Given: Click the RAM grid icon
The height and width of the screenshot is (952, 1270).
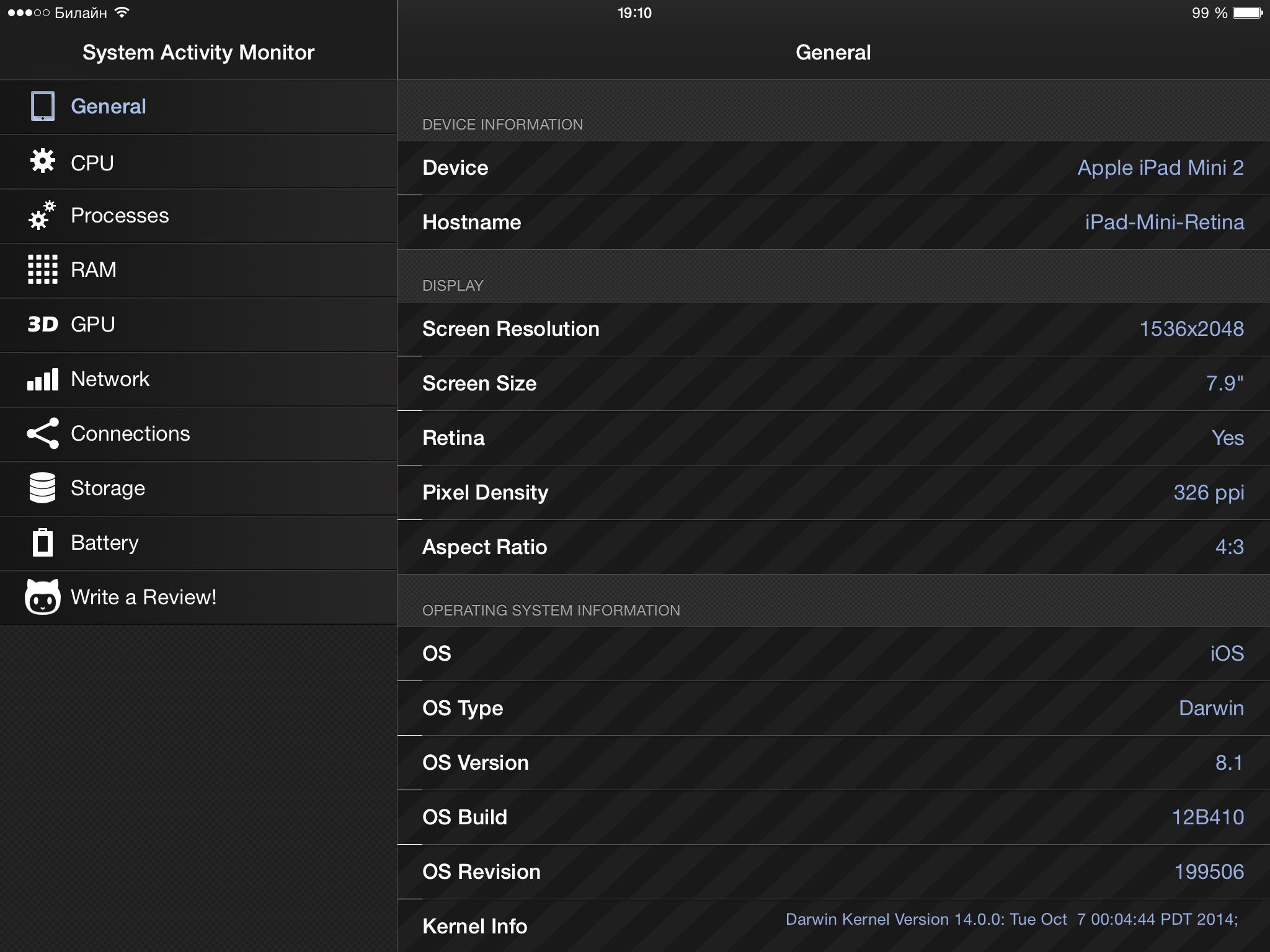Looking at the screenshot, I should [43, 270].
